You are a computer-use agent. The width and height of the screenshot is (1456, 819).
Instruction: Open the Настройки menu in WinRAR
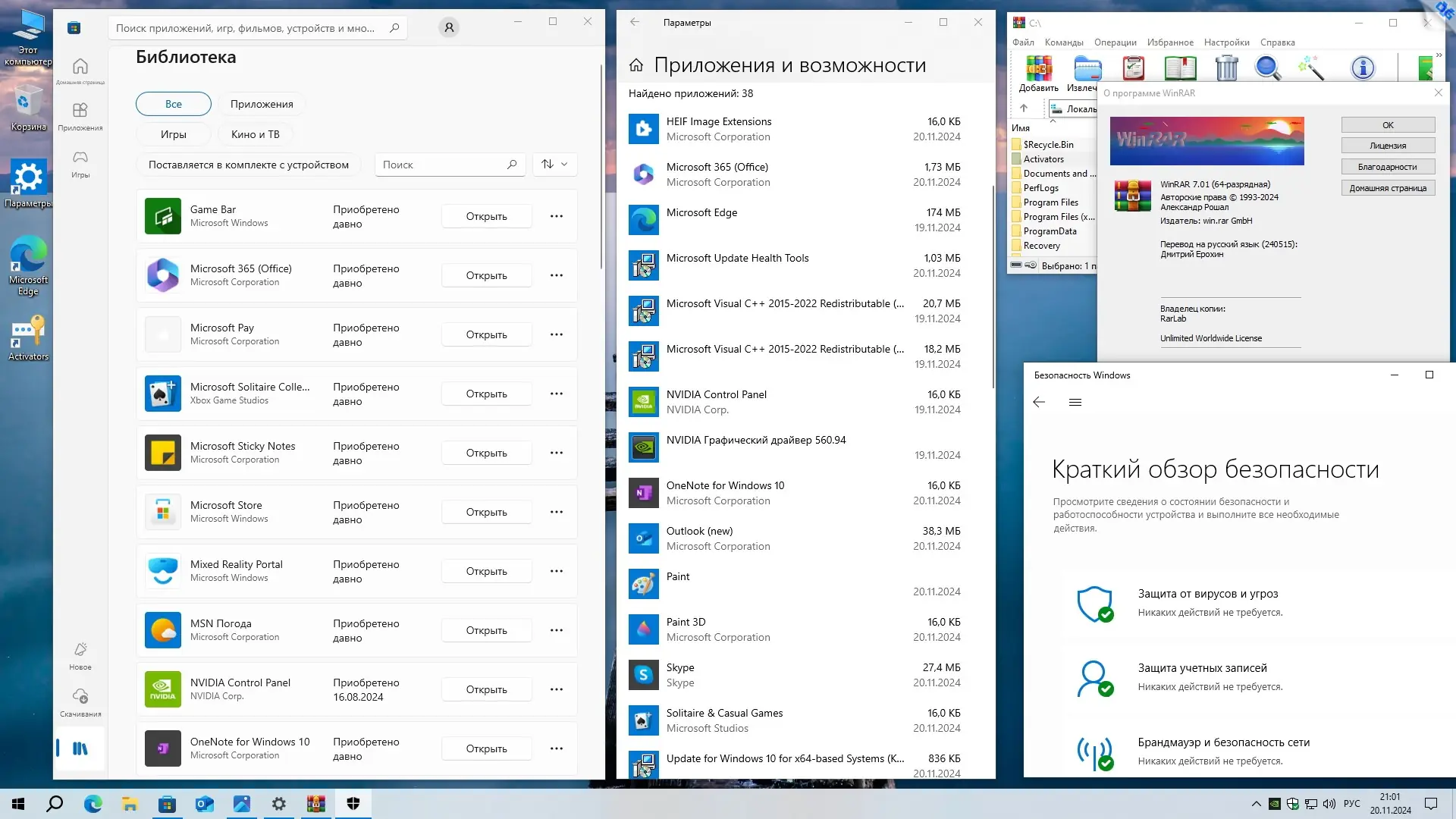pyautogui.click(x=1226, y=42)
